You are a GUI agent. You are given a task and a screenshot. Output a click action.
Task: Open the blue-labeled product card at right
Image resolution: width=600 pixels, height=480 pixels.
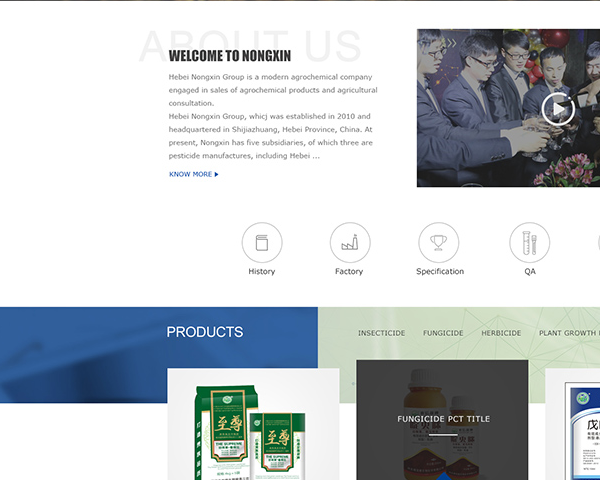[573, 424]
